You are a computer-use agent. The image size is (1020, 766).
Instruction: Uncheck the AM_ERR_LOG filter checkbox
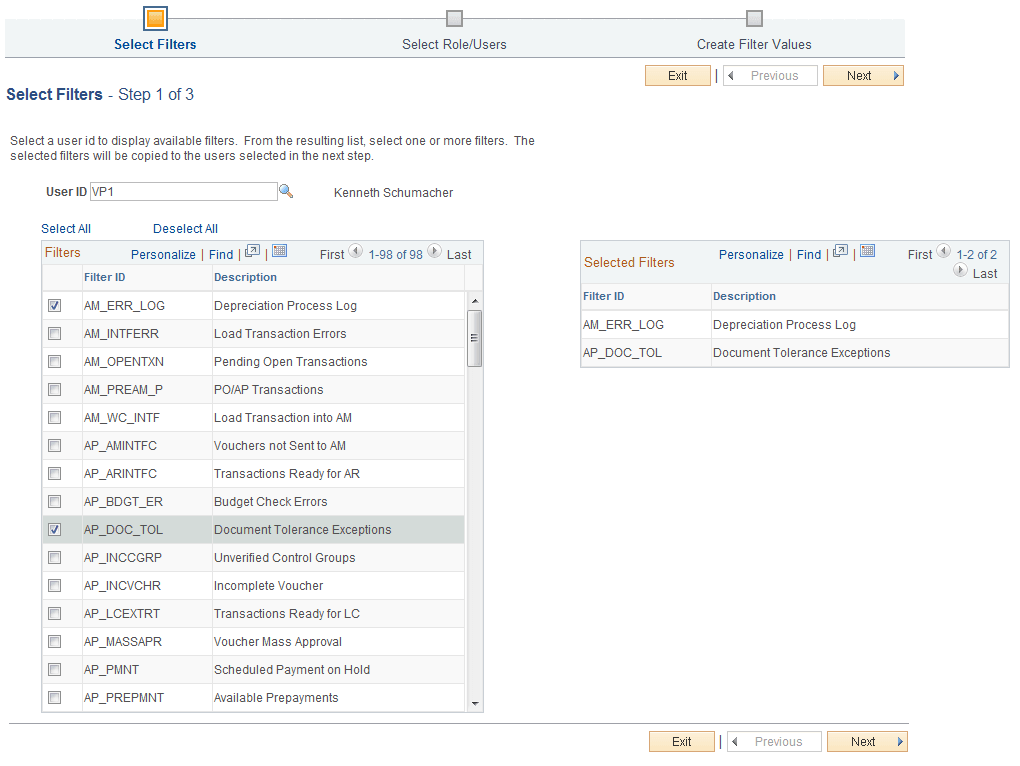(x=54, y=305)
